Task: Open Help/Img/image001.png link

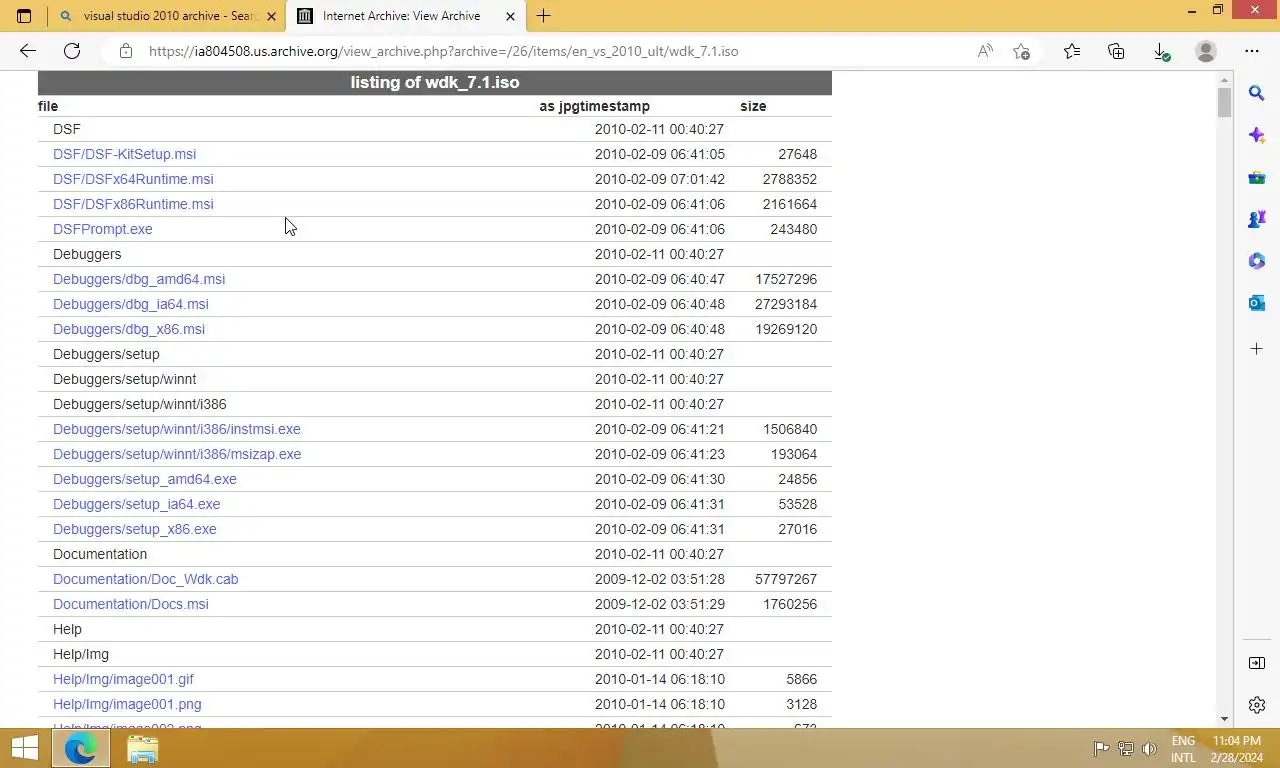Action: (x=127, y=704)
